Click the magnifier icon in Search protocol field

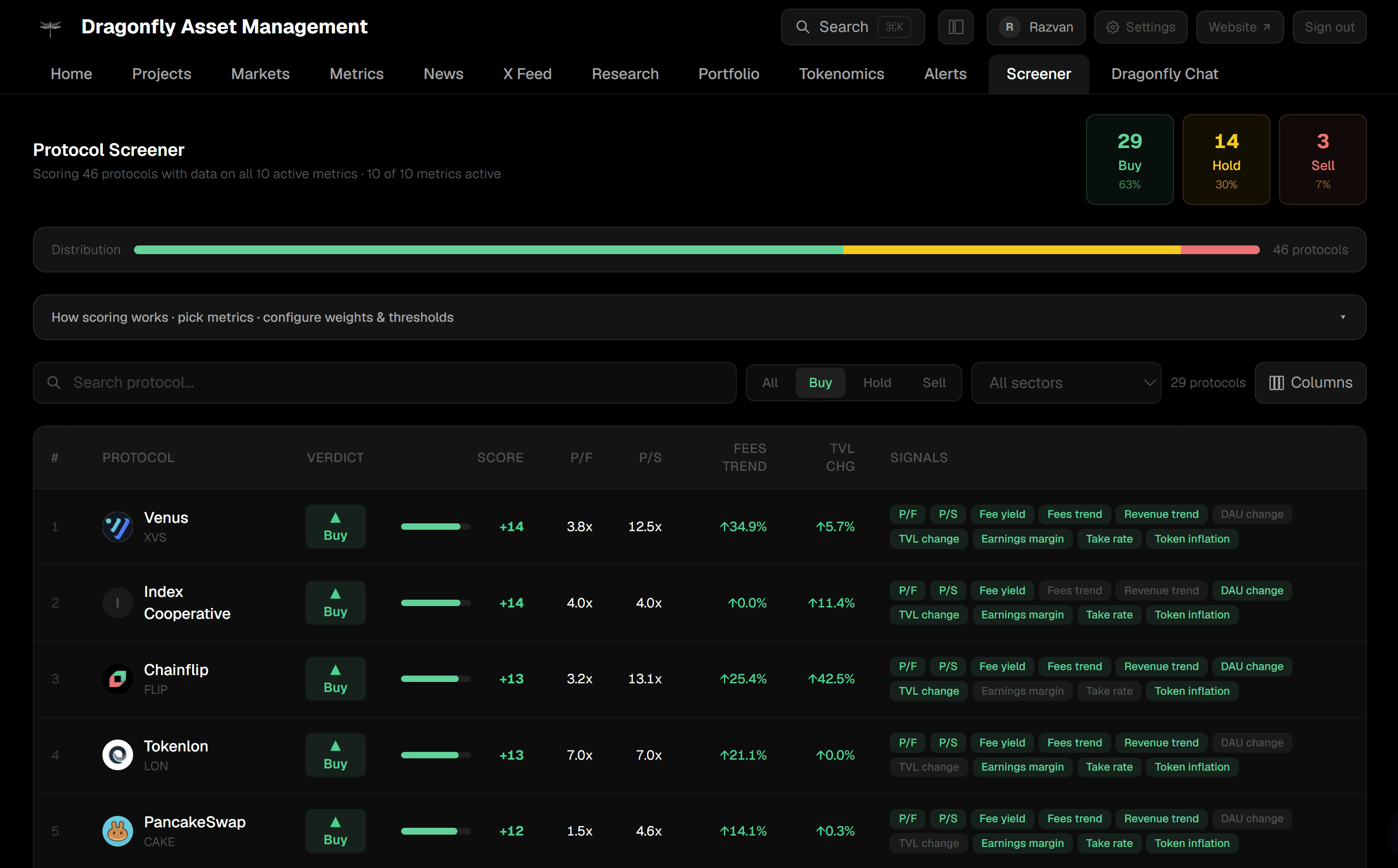tap(54, 382)
